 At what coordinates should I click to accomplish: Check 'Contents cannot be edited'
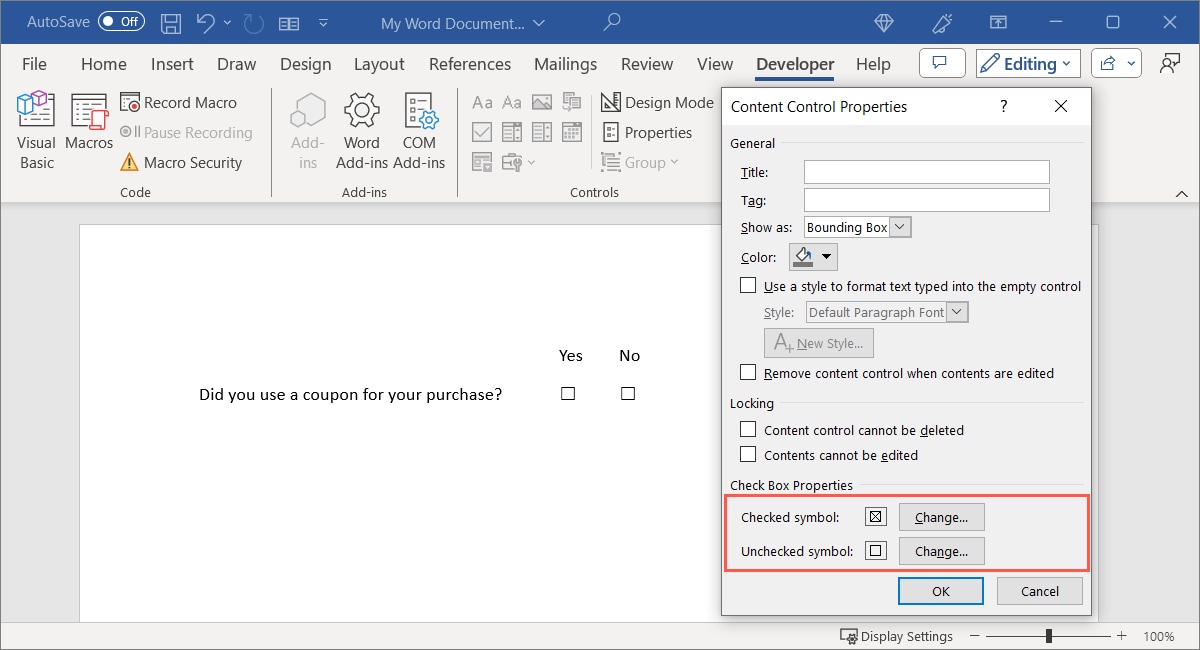[747, 454]
